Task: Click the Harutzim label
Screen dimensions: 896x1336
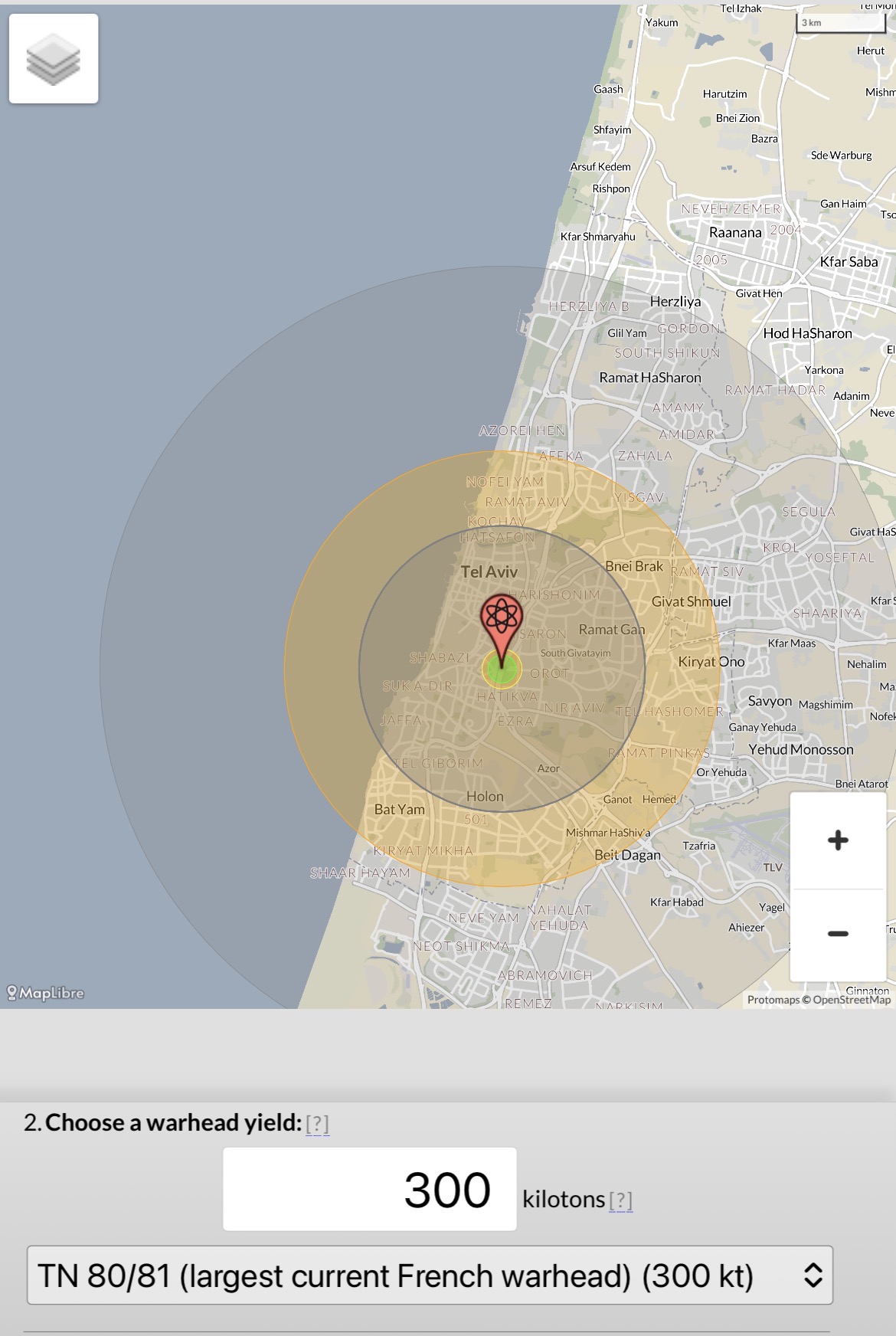Action: pyautogui.click(x=724, y=93)
